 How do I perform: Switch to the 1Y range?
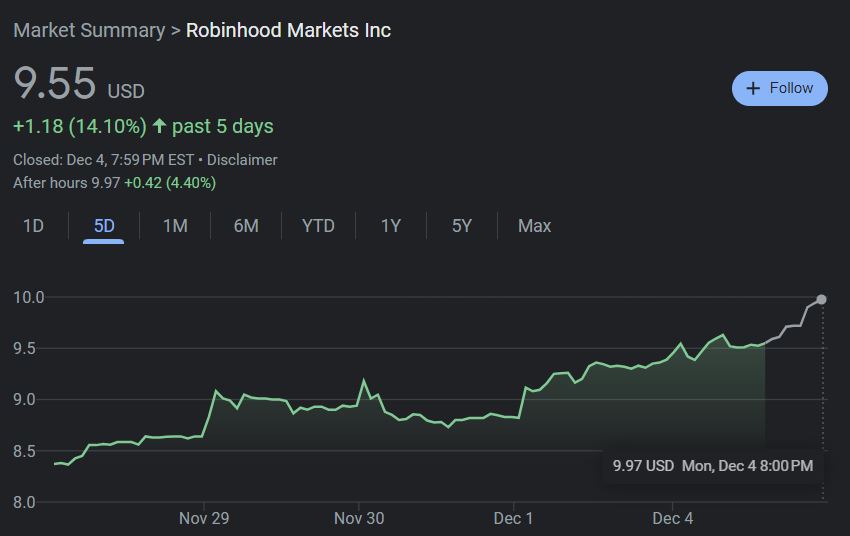(390, 225)
